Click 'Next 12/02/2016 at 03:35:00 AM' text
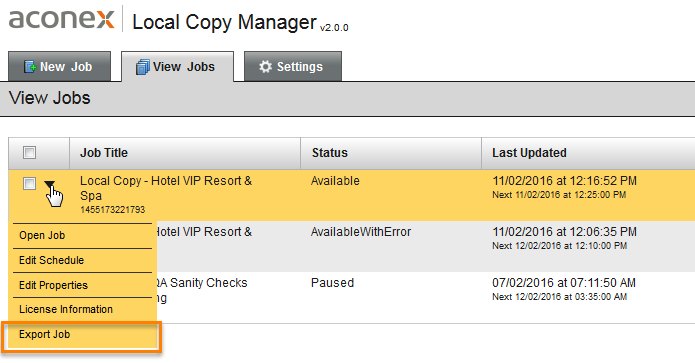 (x=559, y=297)
